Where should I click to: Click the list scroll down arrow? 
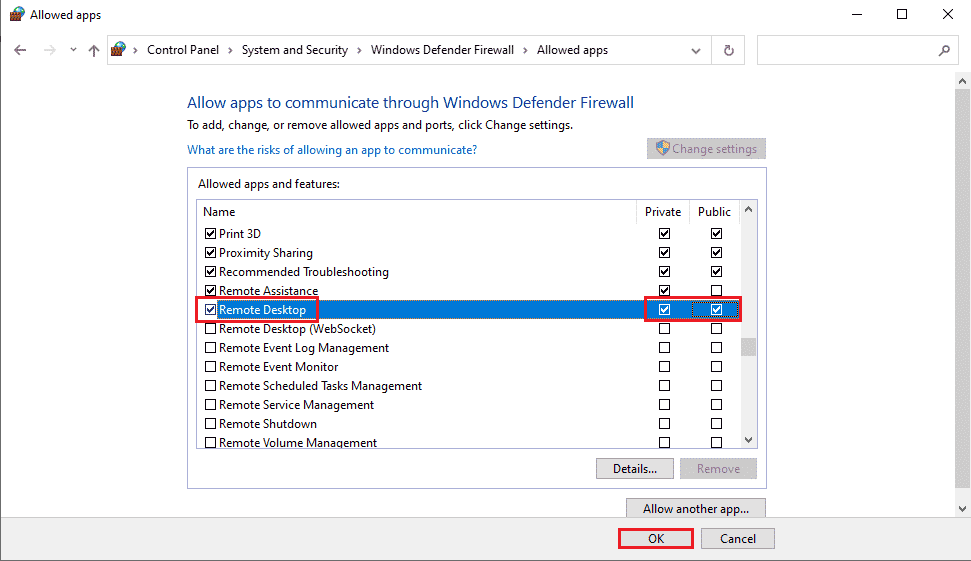point(748,440)
